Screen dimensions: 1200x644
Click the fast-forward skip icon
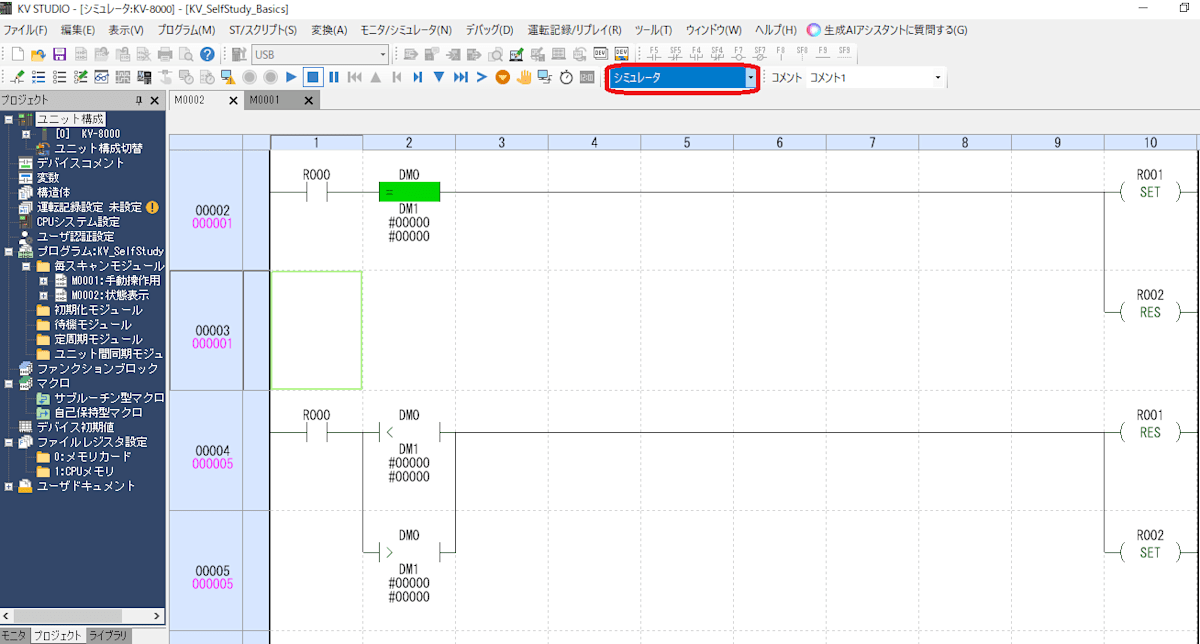pos(460,77)
